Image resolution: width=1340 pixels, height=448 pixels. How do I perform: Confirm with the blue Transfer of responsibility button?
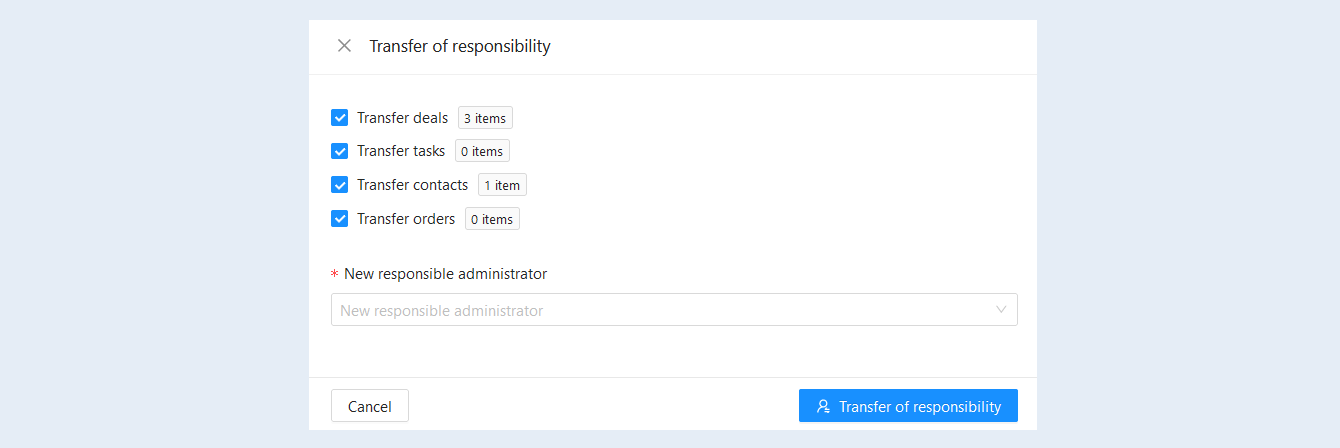[x=908, y=406]
